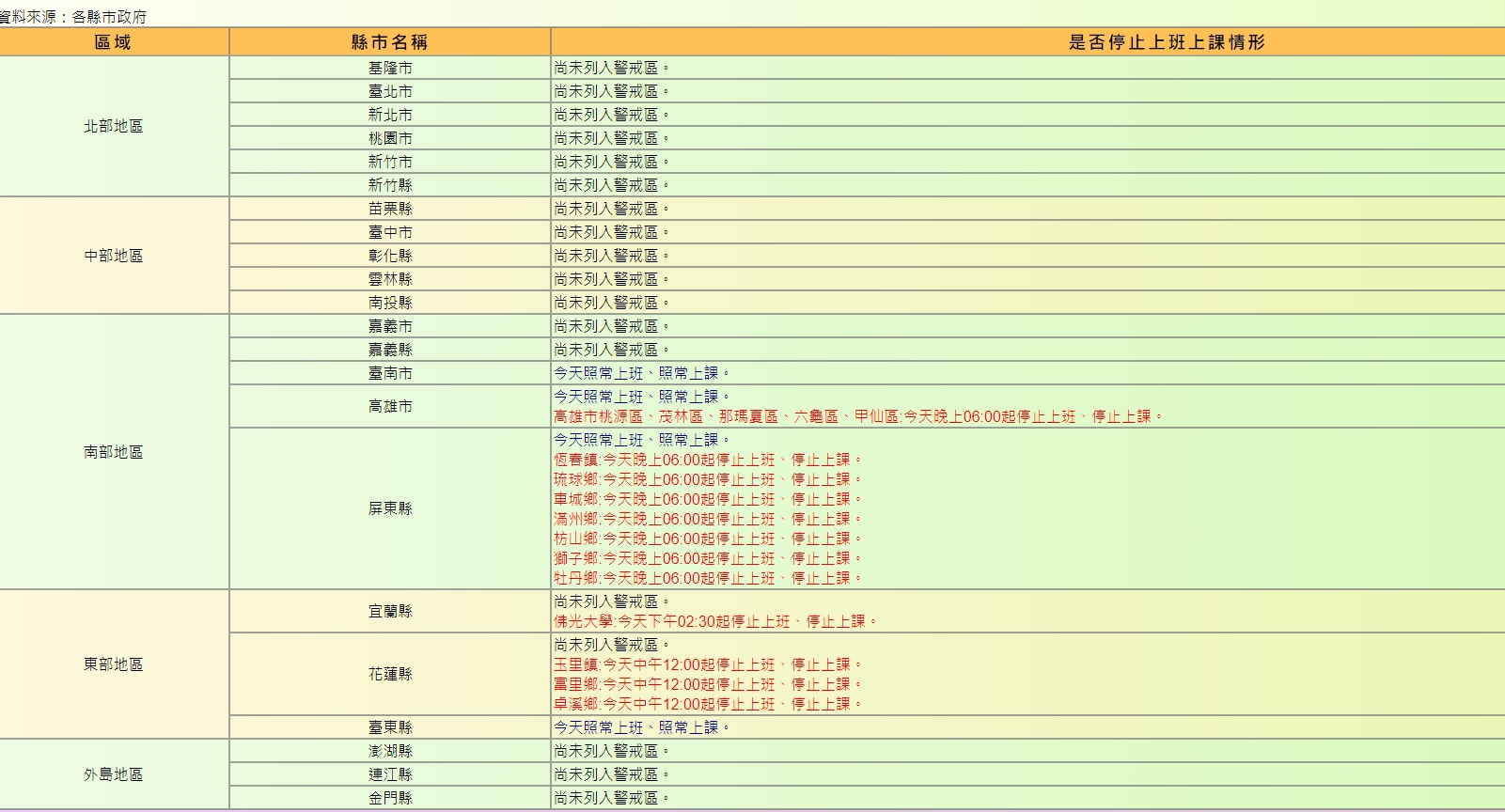Viewport: 1505px width, 812px height.
Task: Click the 滿州鄉 closure line
Action: point(707,519)
